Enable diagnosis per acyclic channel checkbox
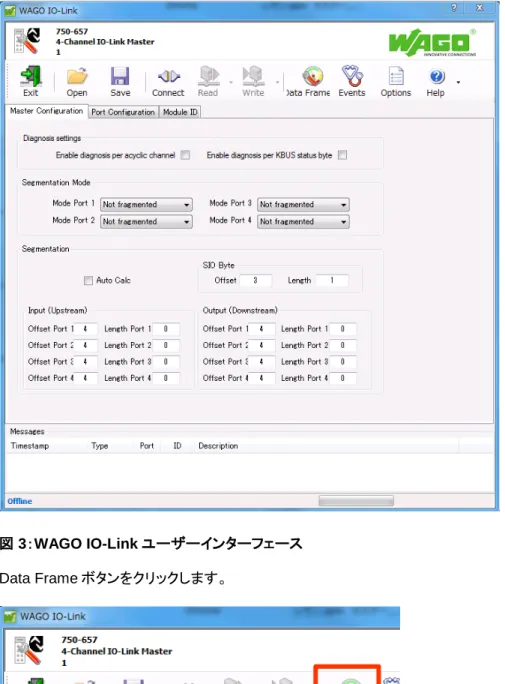This screenshot has width=505, height=684. (185, 155)
